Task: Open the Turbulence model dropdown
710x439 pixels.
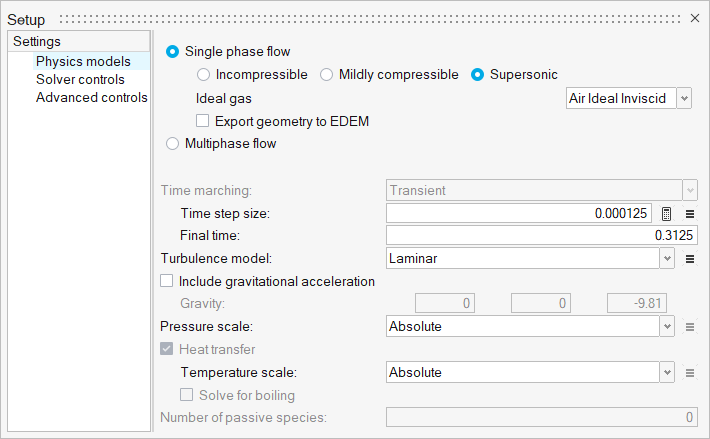Action: (x=667, y=259)
